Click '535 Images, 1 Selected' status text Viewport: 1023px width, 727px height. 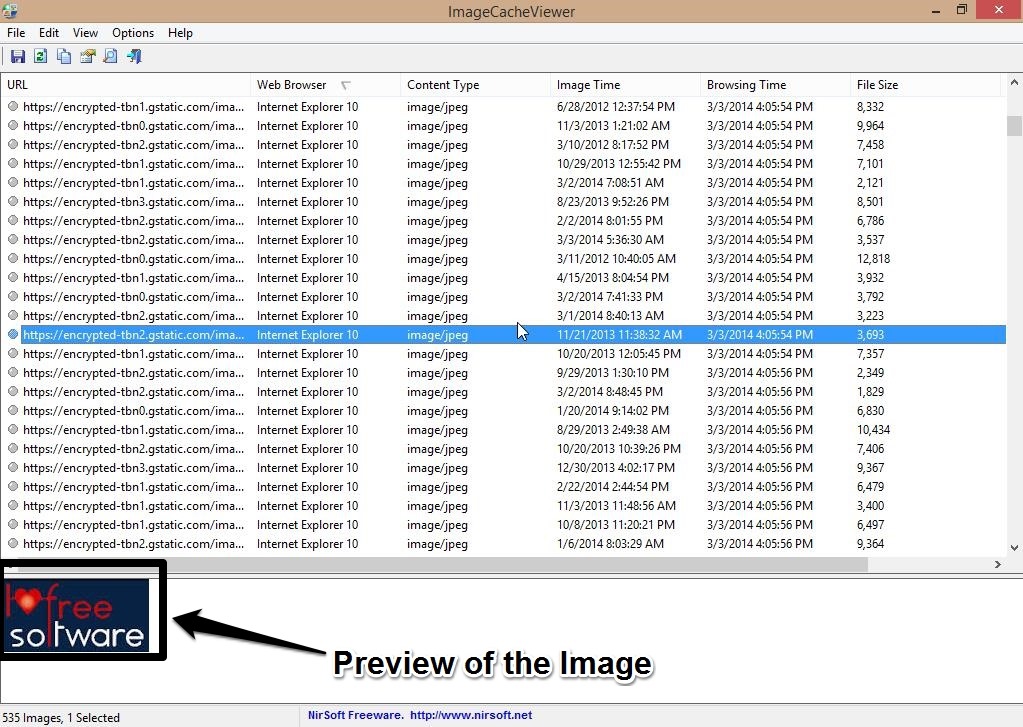(61, 717)
